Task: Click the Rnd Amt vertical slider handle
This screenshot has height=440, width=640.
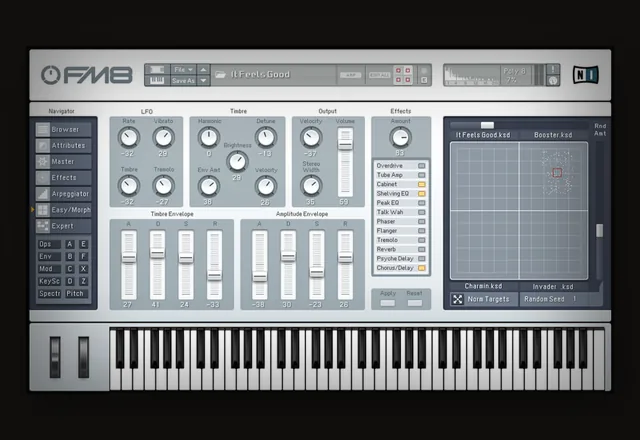Action: tap(599, 230)
